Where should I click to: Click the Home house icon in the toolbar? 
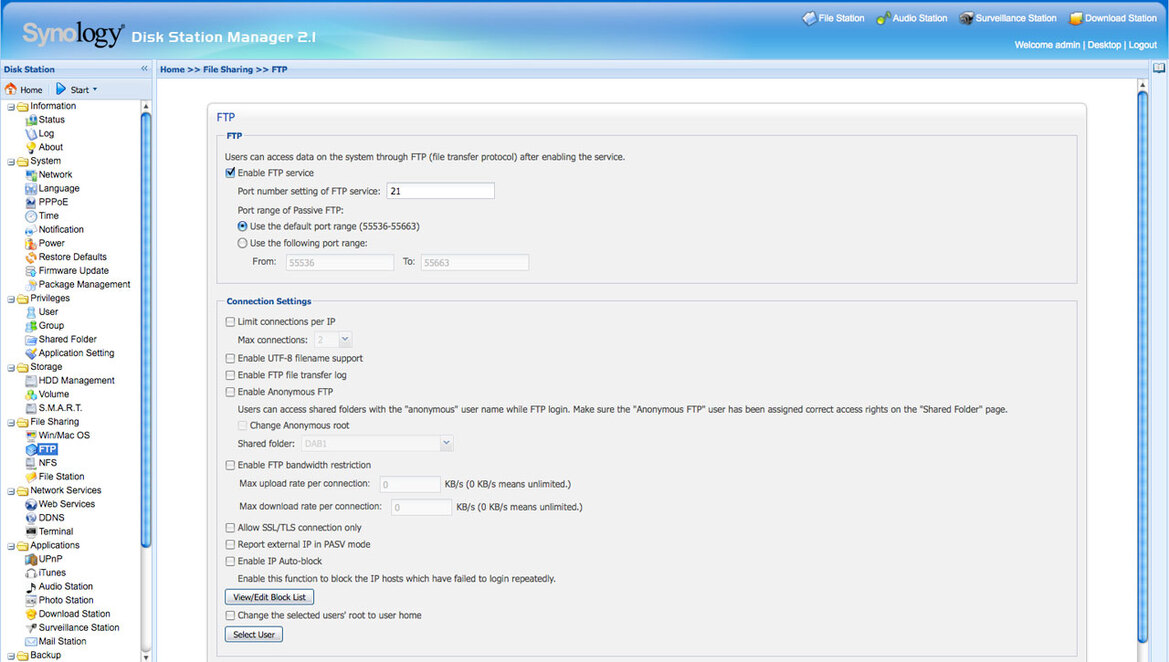click(x=10, y=89)
